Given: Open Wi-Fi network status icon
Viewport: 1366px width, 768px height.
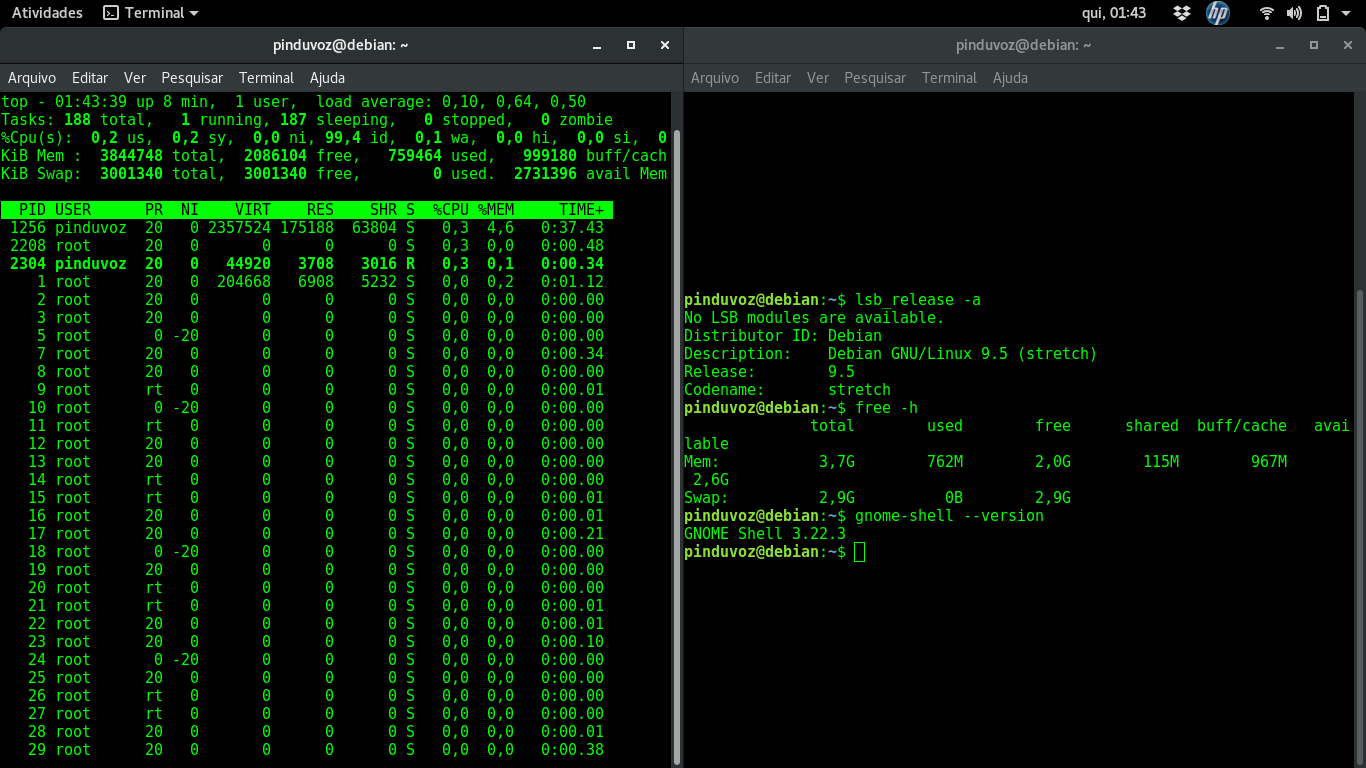Looking at the screenshot, I should pyautogui.click(x=1267, y=13).
